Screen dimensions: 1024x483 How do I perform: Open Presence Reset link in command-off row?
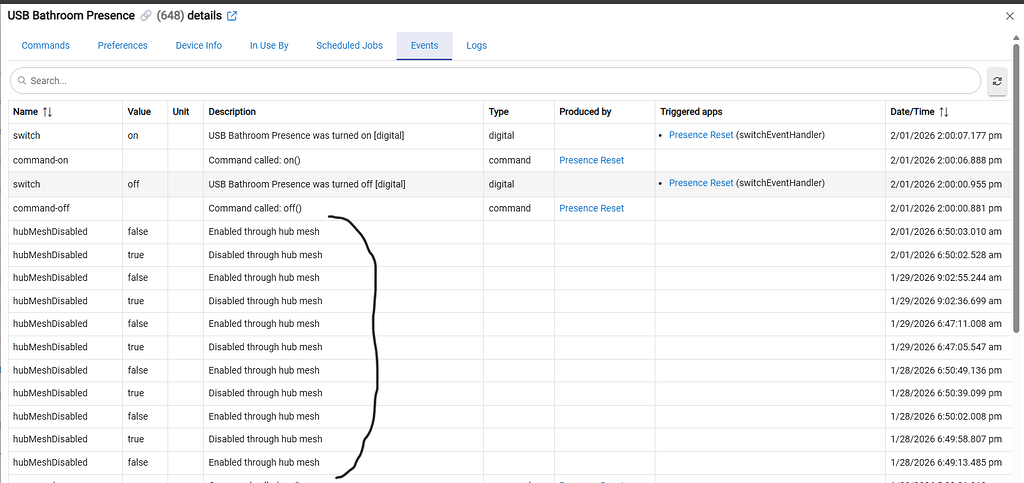(592, 208)
